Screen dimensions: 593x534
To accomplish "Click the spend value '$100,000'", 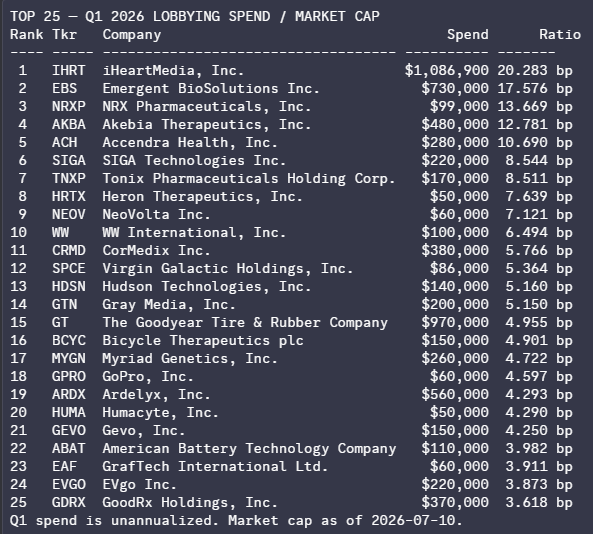I will click(x=455, y=233).
